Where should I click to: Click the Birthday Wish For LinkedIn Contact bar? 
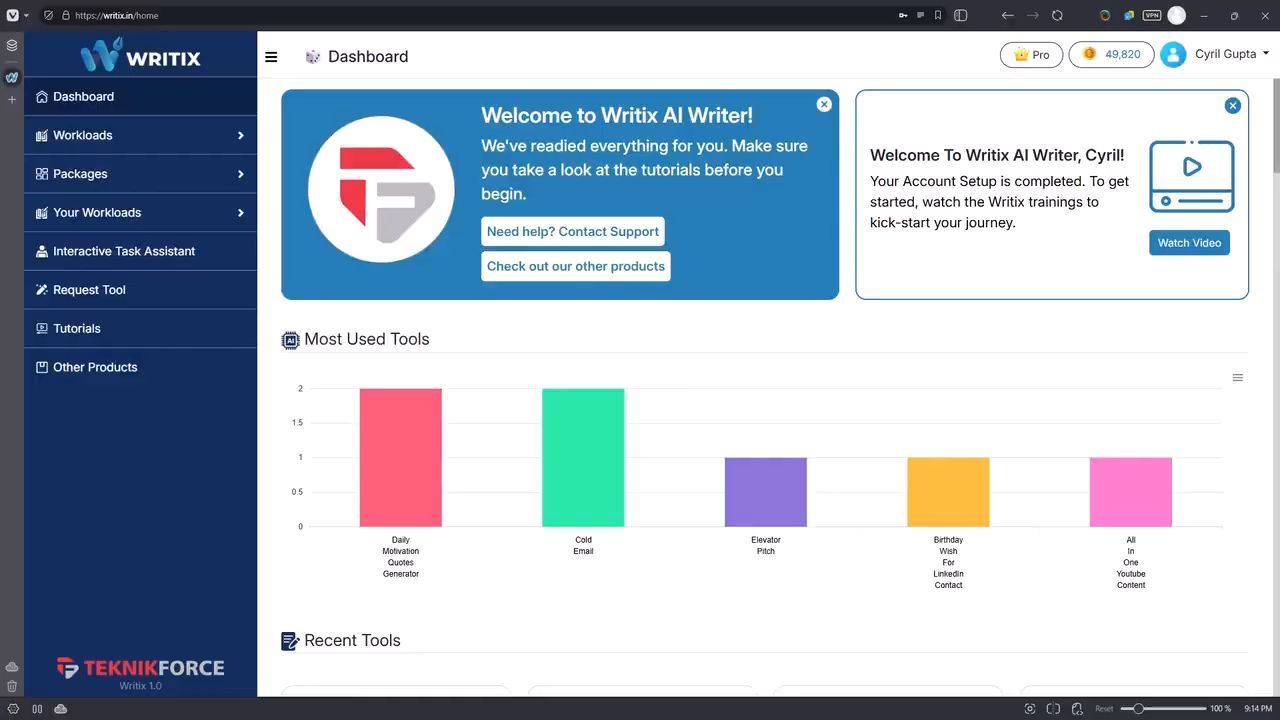(948, 492)
